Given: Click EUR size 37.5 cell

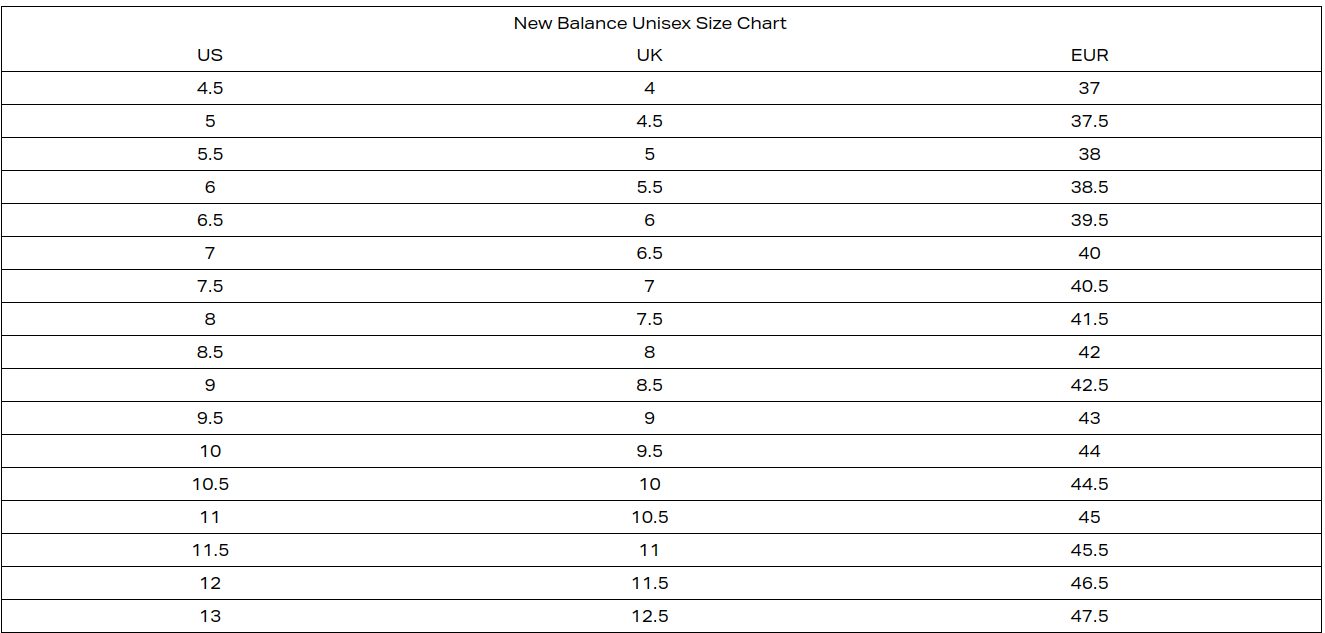Looking at the screenshot, I should pos(1090,121).
